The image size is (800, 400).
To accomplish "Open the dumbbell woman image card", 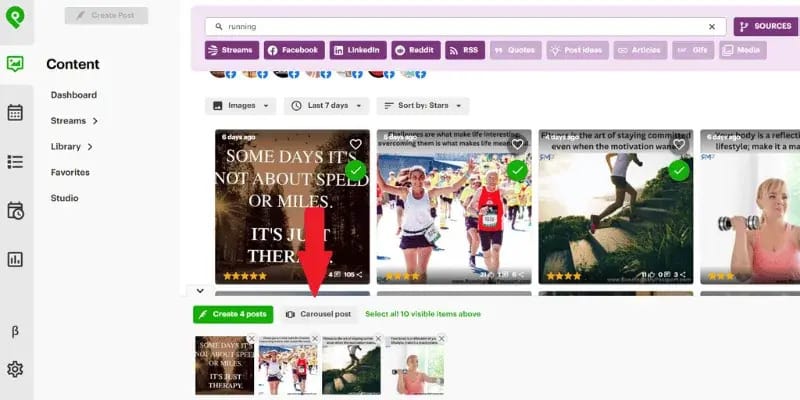I will [750, 207].
